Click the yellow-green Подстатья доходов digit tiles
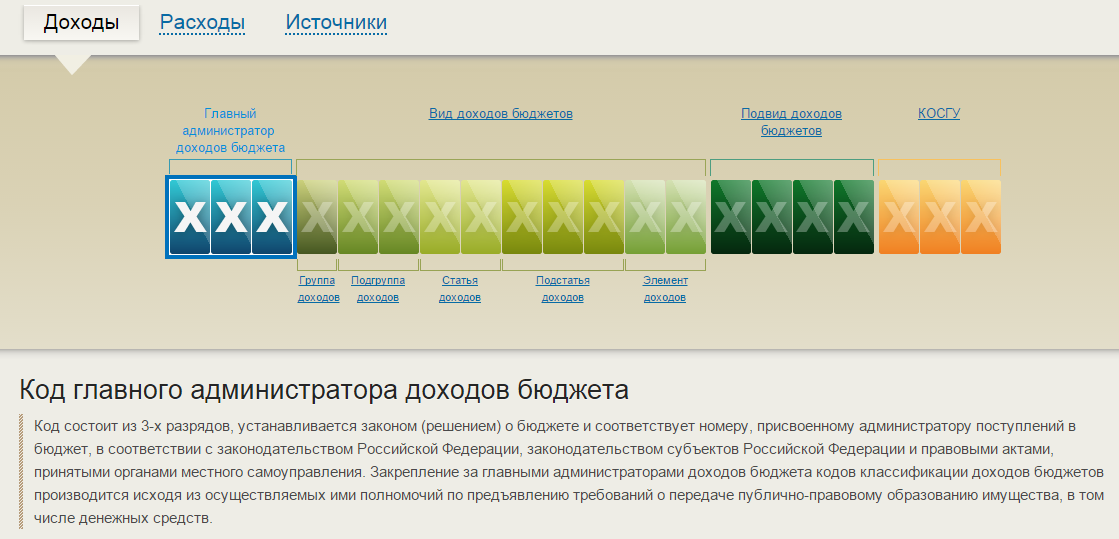Screen dimensions: 1119x539 (x=562, y=217)
